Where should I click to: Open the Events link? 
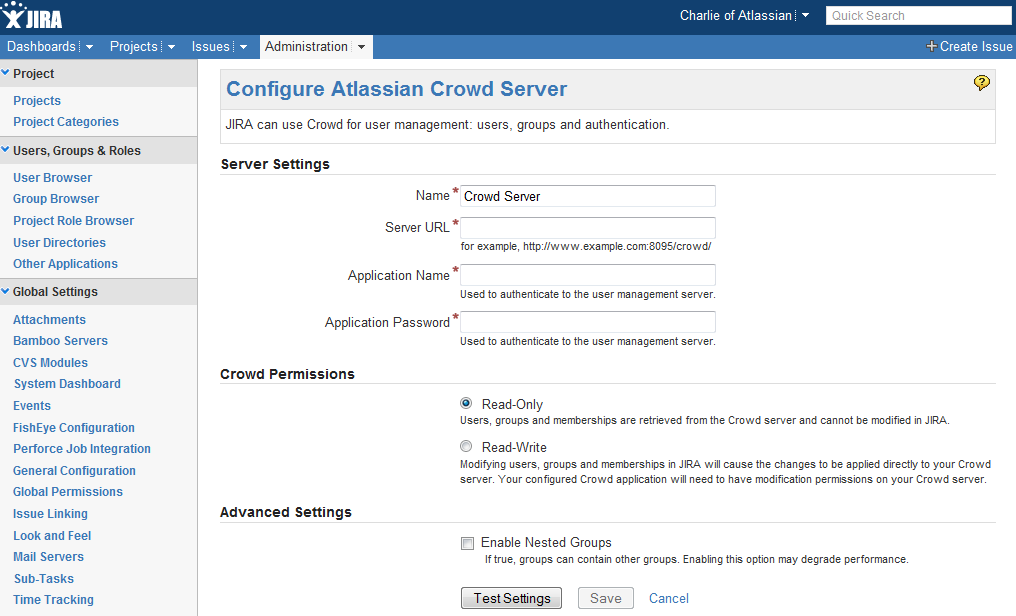click(32, 405)
